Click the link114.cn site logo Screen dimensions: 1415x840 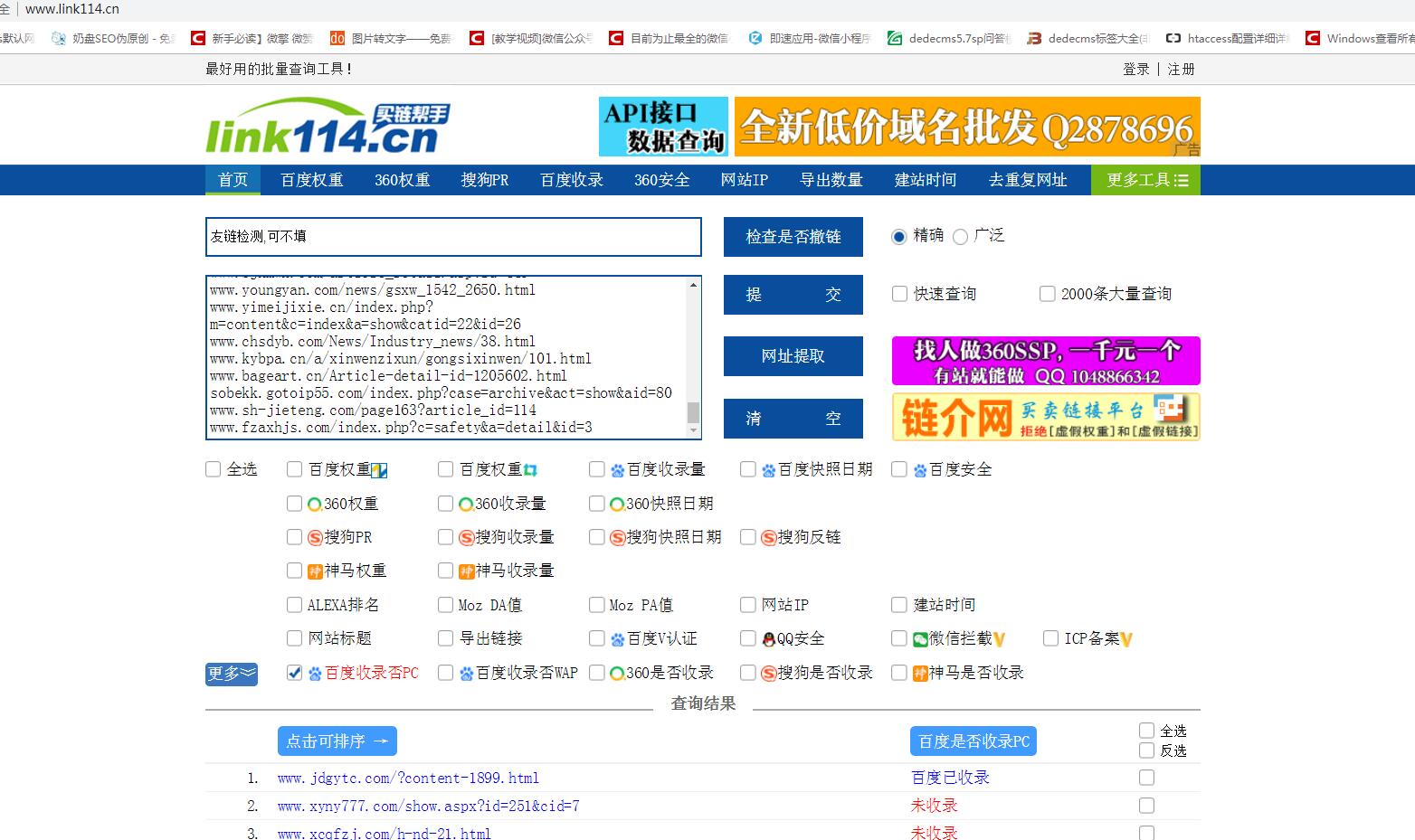click(x=327, y=127)
